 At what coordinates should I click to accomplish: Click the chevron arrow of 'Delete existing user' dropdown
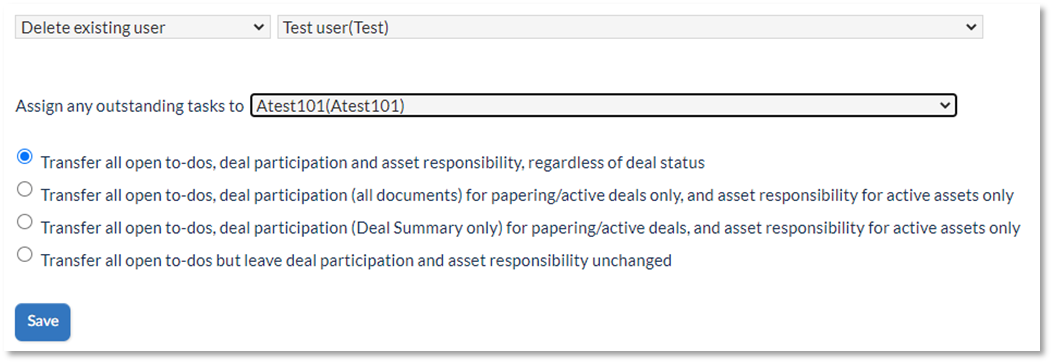click(x=258, y=28)
